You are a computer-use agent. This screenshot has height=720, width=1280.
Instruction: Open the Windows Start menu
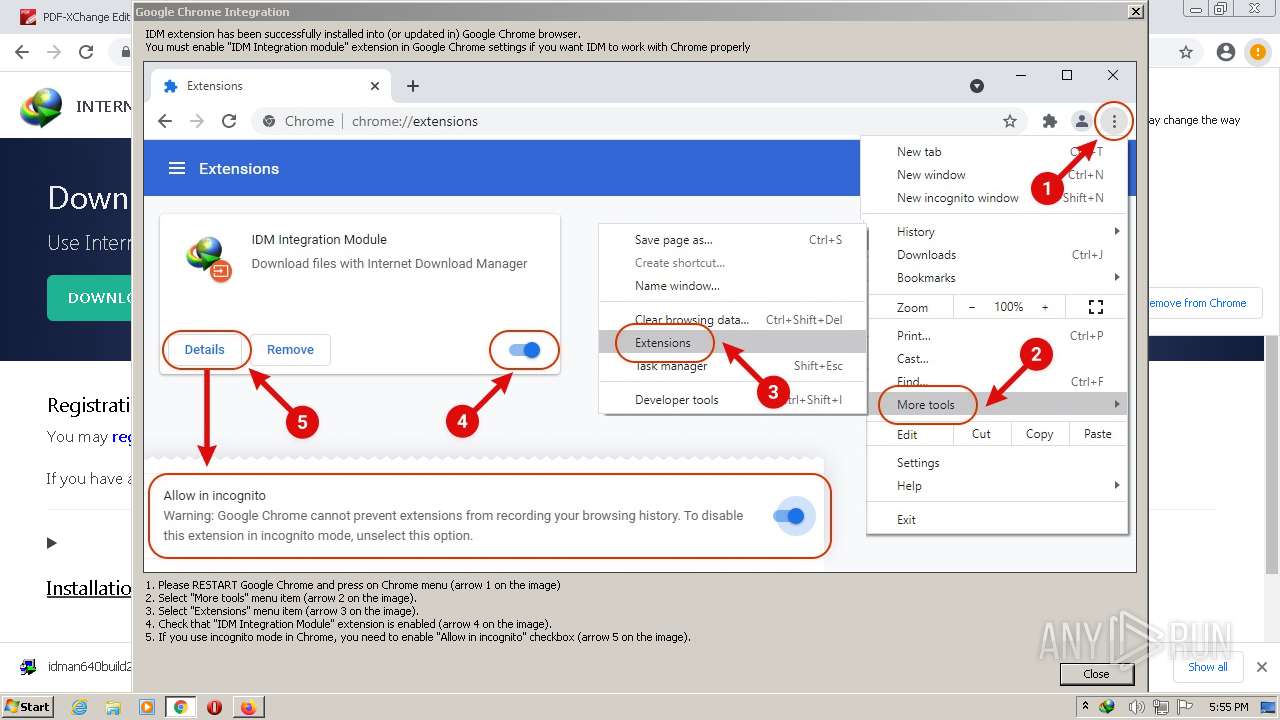click(27, 706)
